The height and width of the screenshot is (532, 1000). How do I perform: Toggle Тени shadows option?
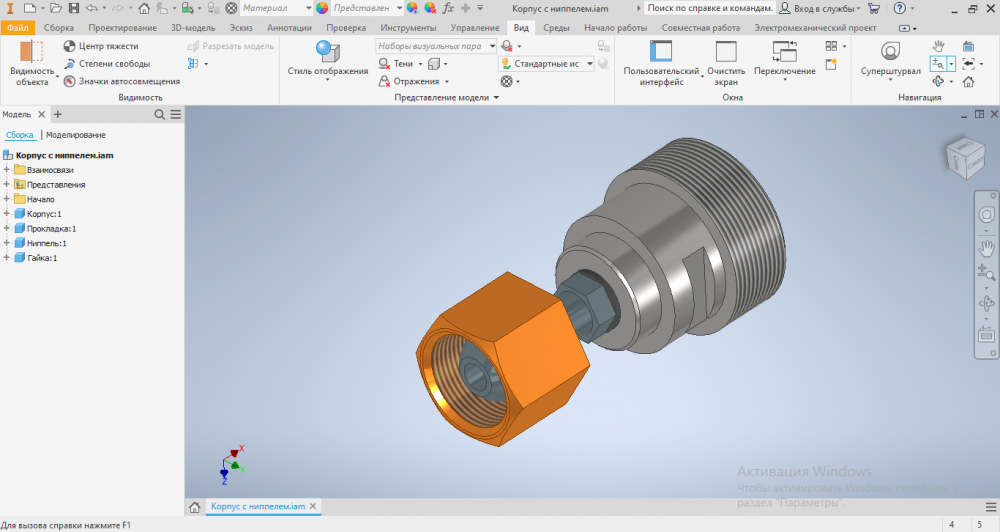(x=397, y=64)
